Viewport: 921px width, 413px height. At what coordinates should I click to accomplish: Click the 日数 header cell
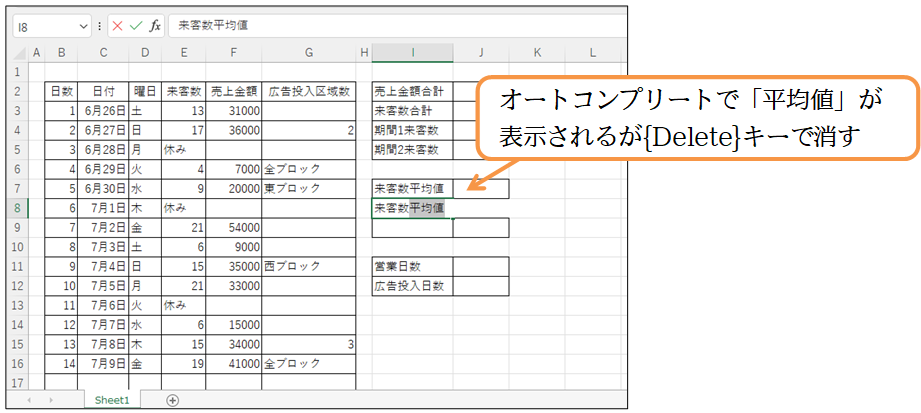[61, 91]
